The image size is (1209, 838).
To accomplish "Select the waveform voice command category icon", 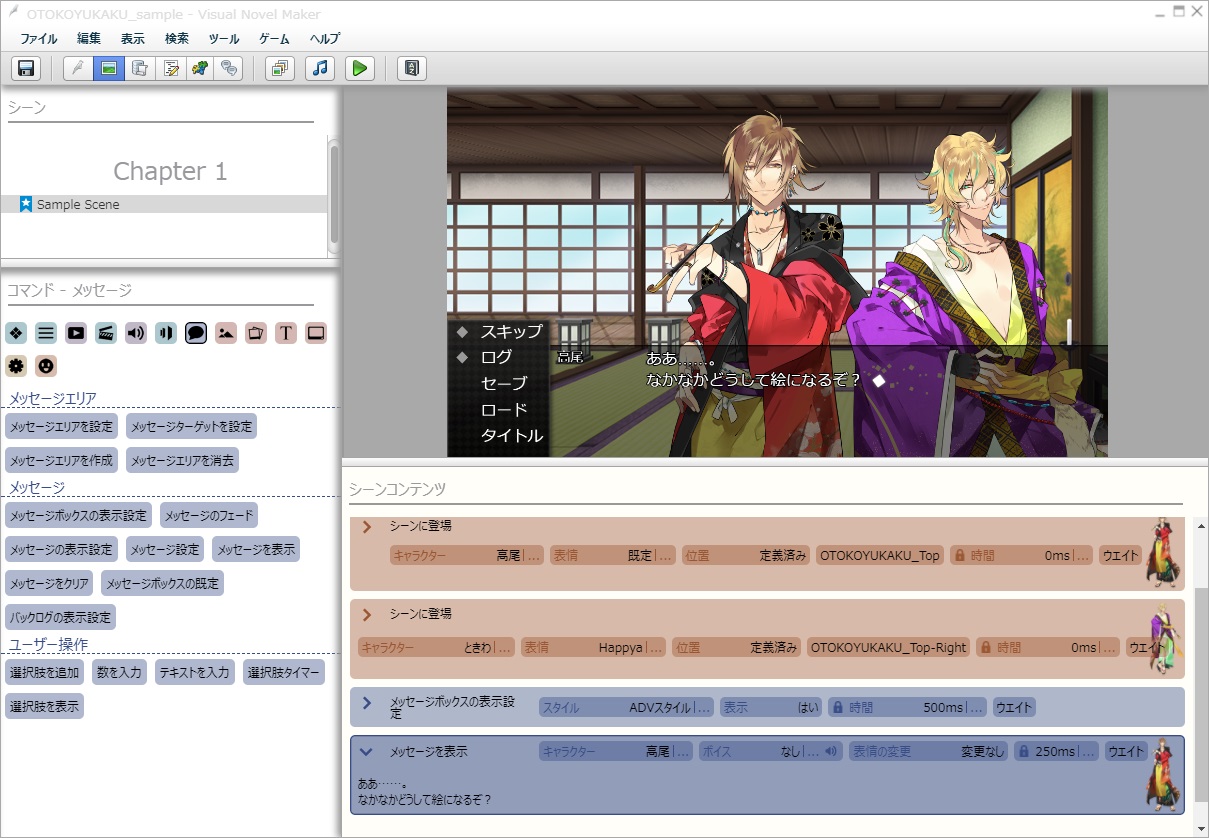I will pyautogui.click(x=166, y=333).
